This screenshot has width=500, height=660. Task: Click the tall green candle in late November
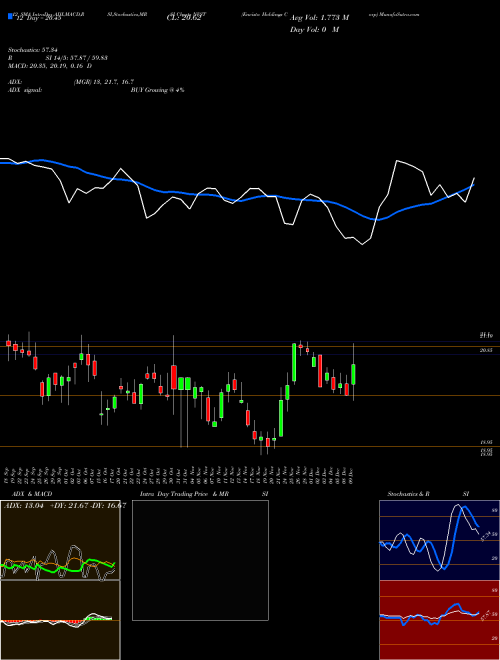click(x=294, y=362)
